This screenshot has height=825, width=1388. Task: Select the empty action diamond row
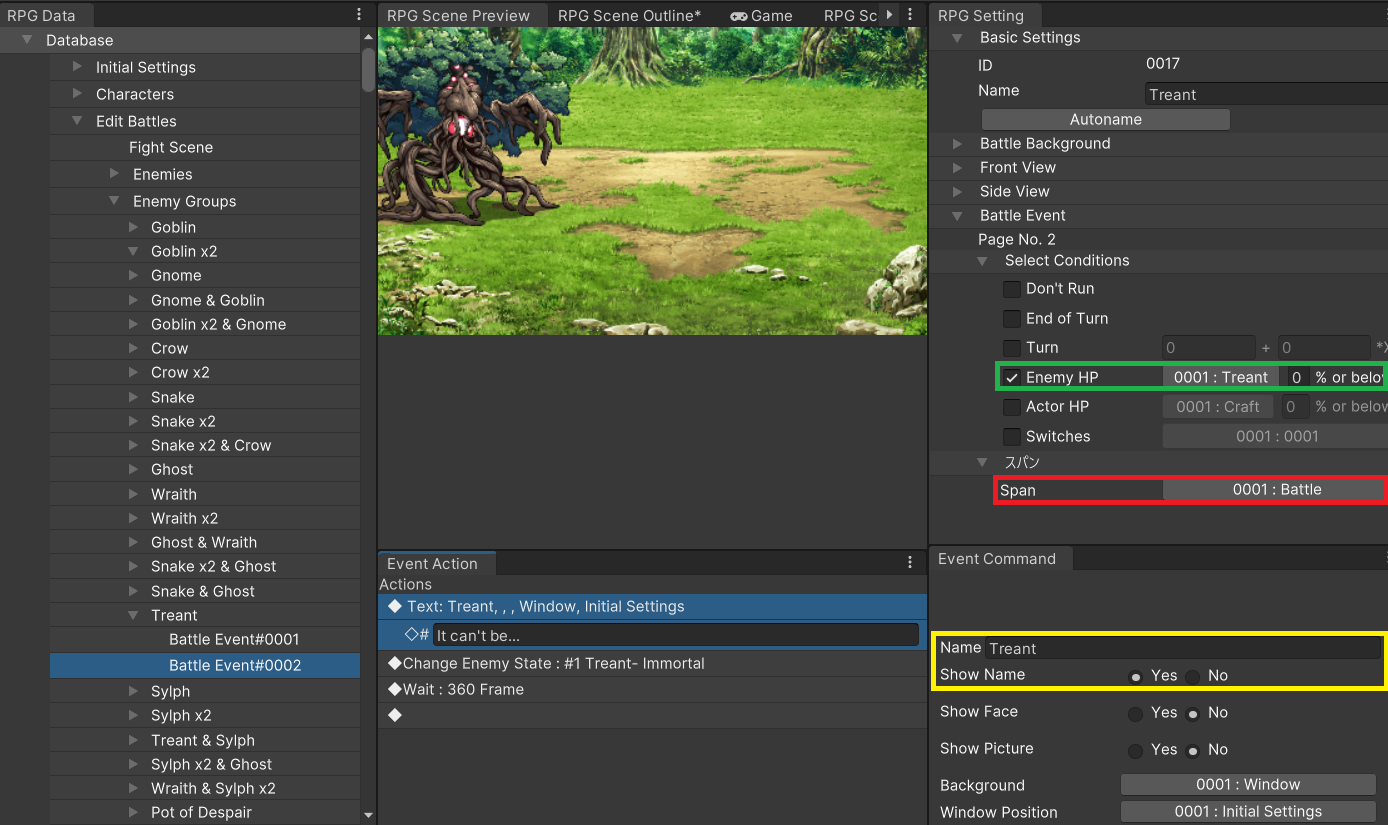pyautogui.click(x=394, y=715)
